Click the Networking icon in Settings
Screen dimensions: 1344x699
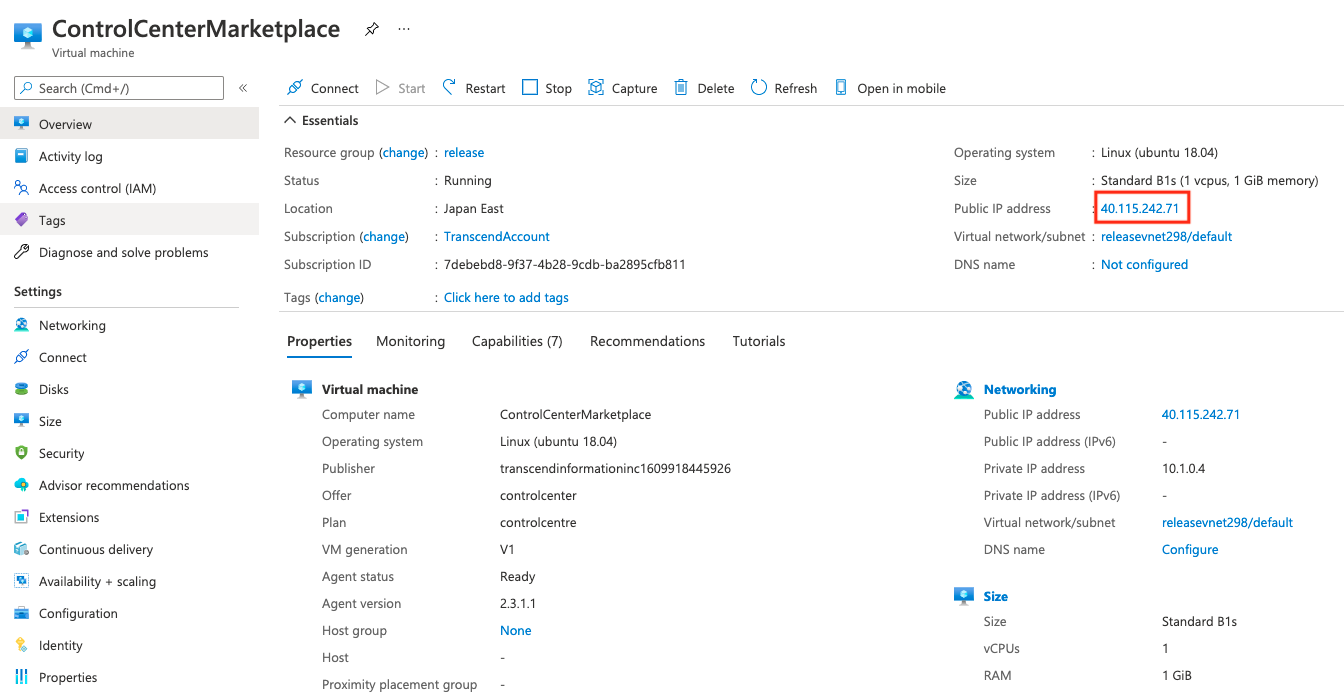coord(22,325)
